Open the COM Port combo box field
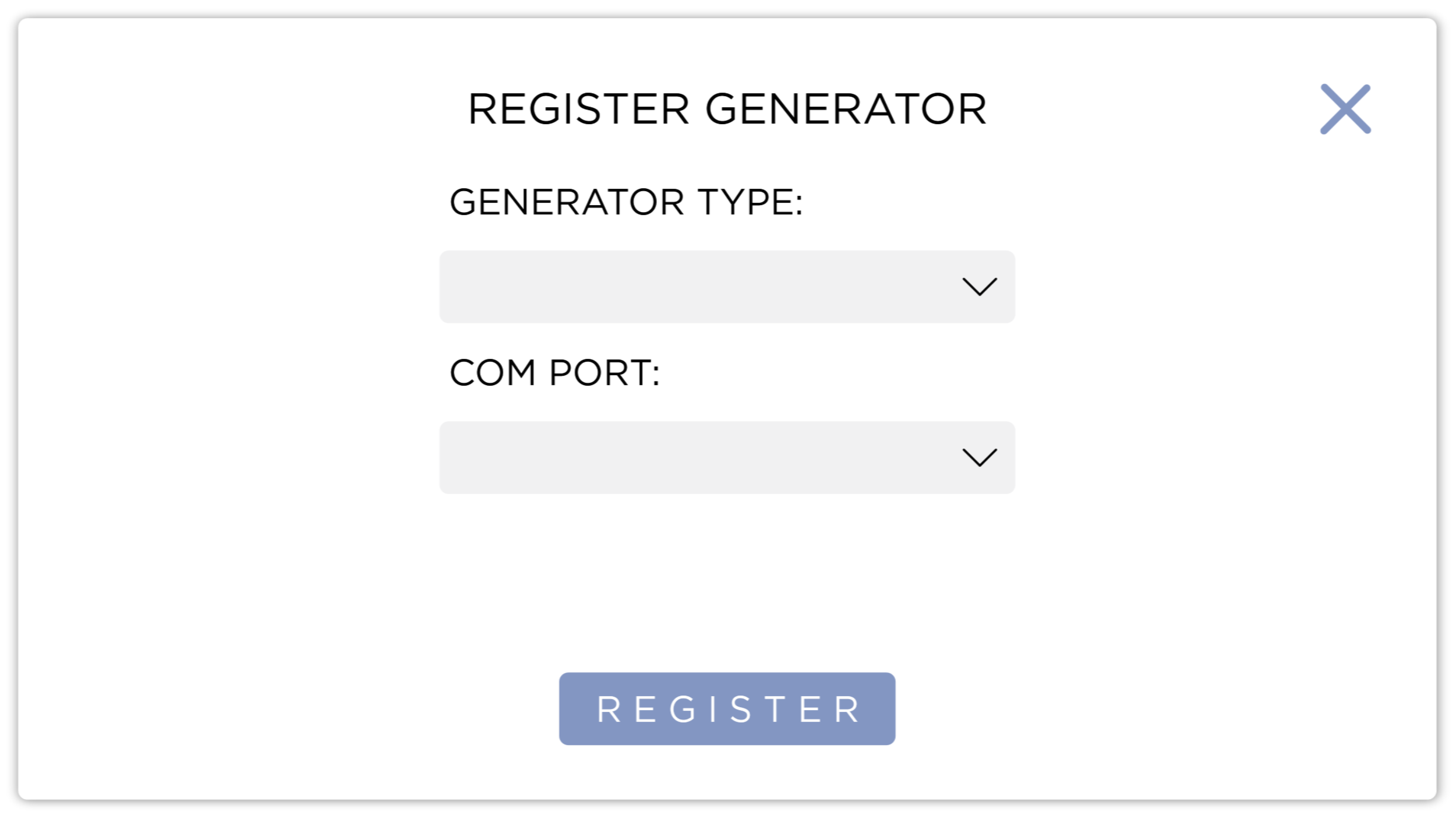Viewport: 1456px width, 819px height. click(x=727, y=457)
